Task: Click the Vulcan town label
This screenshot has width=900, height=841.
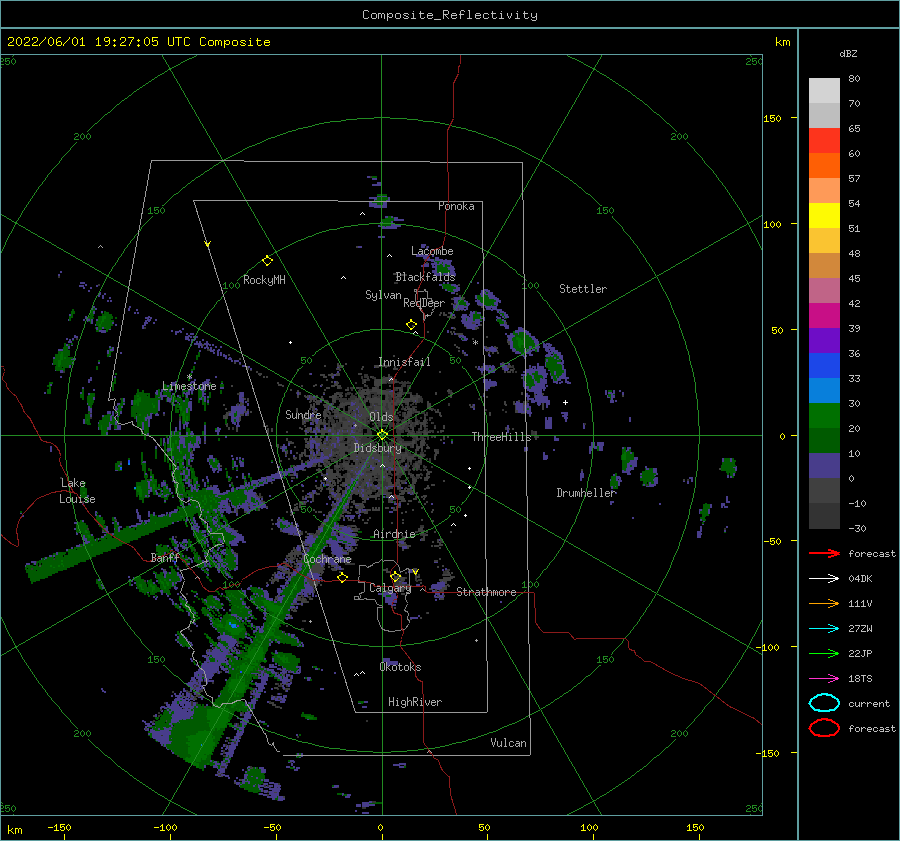Action: pos(508,743)
